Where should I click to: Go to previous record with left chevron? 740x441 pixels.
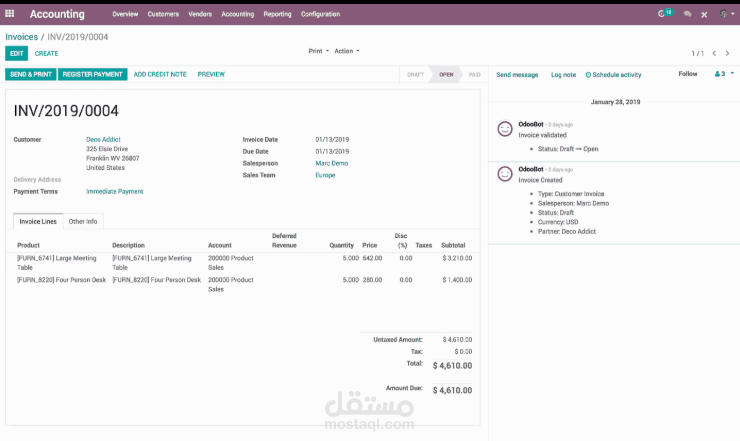pyautogui.click(x=715, y=53)
